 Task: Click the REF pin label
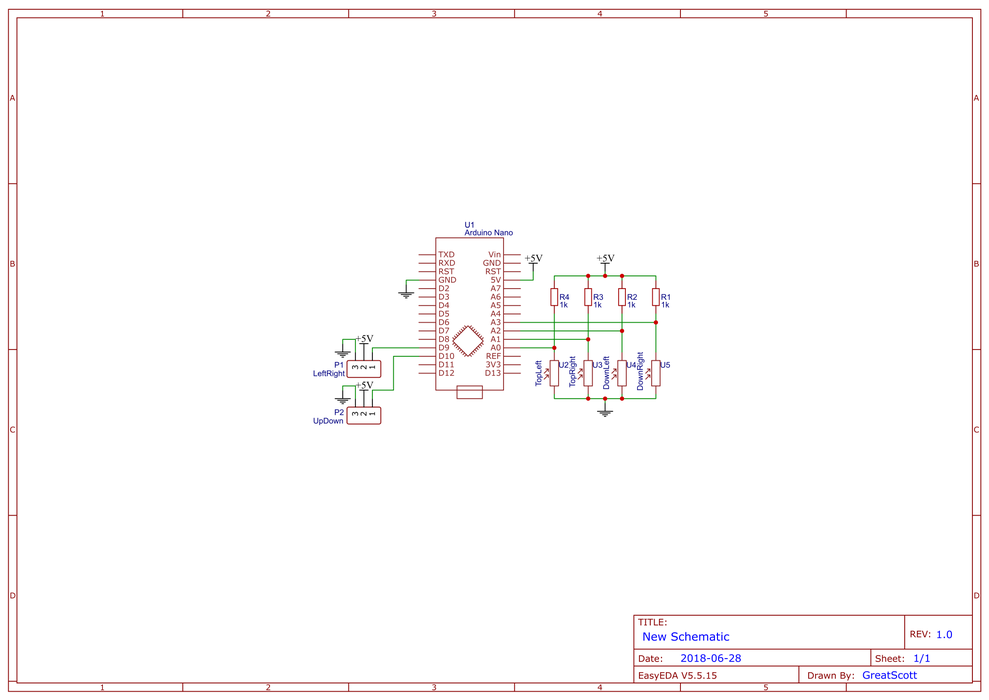coord(494,356)
